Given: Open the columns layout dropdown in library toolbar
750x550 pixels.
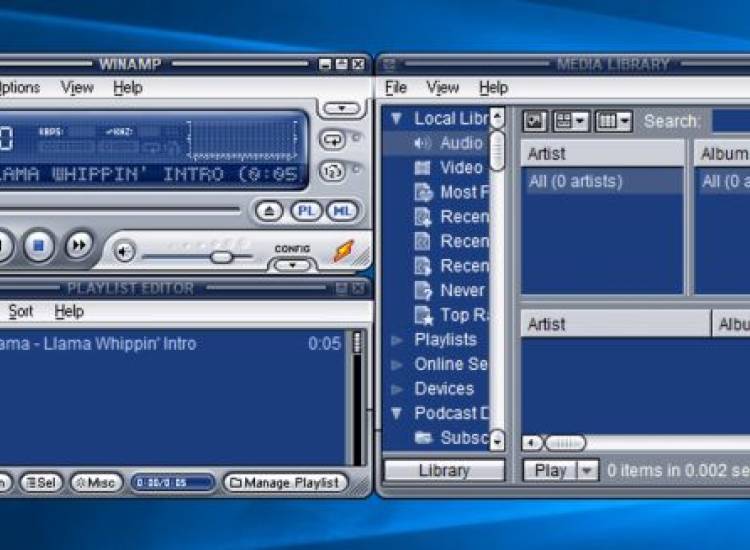Looking at the screenshot, I should point(614,121).
